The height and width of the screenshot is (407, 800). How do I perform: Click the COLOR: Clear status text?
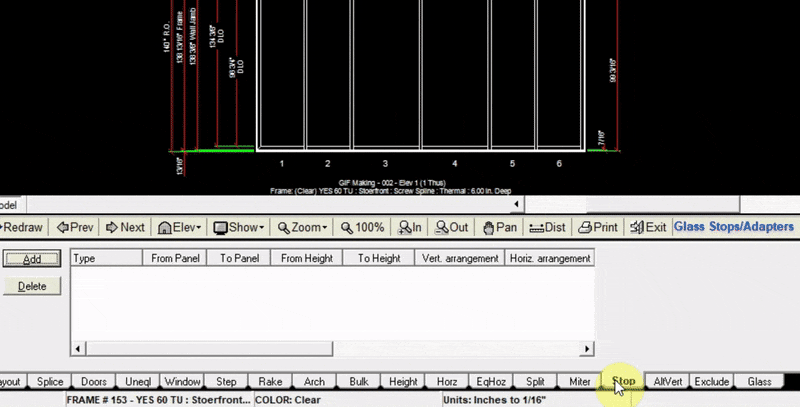point(288,400)
